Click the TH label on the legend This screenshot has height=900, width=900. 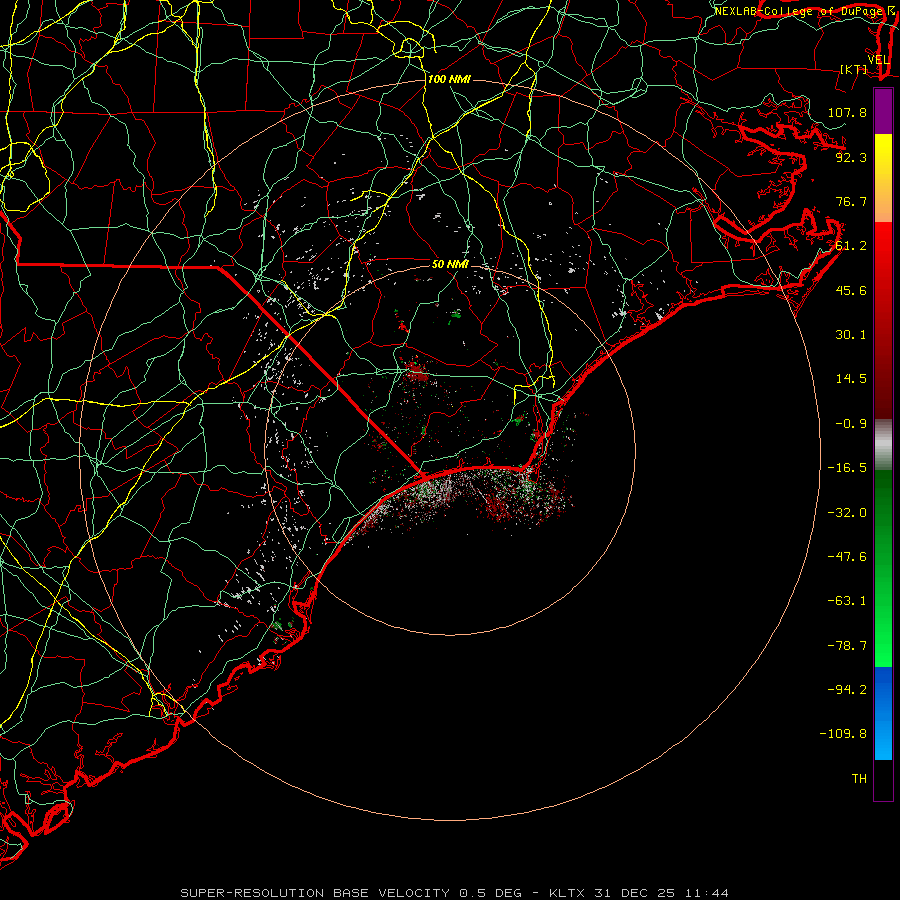859,779
